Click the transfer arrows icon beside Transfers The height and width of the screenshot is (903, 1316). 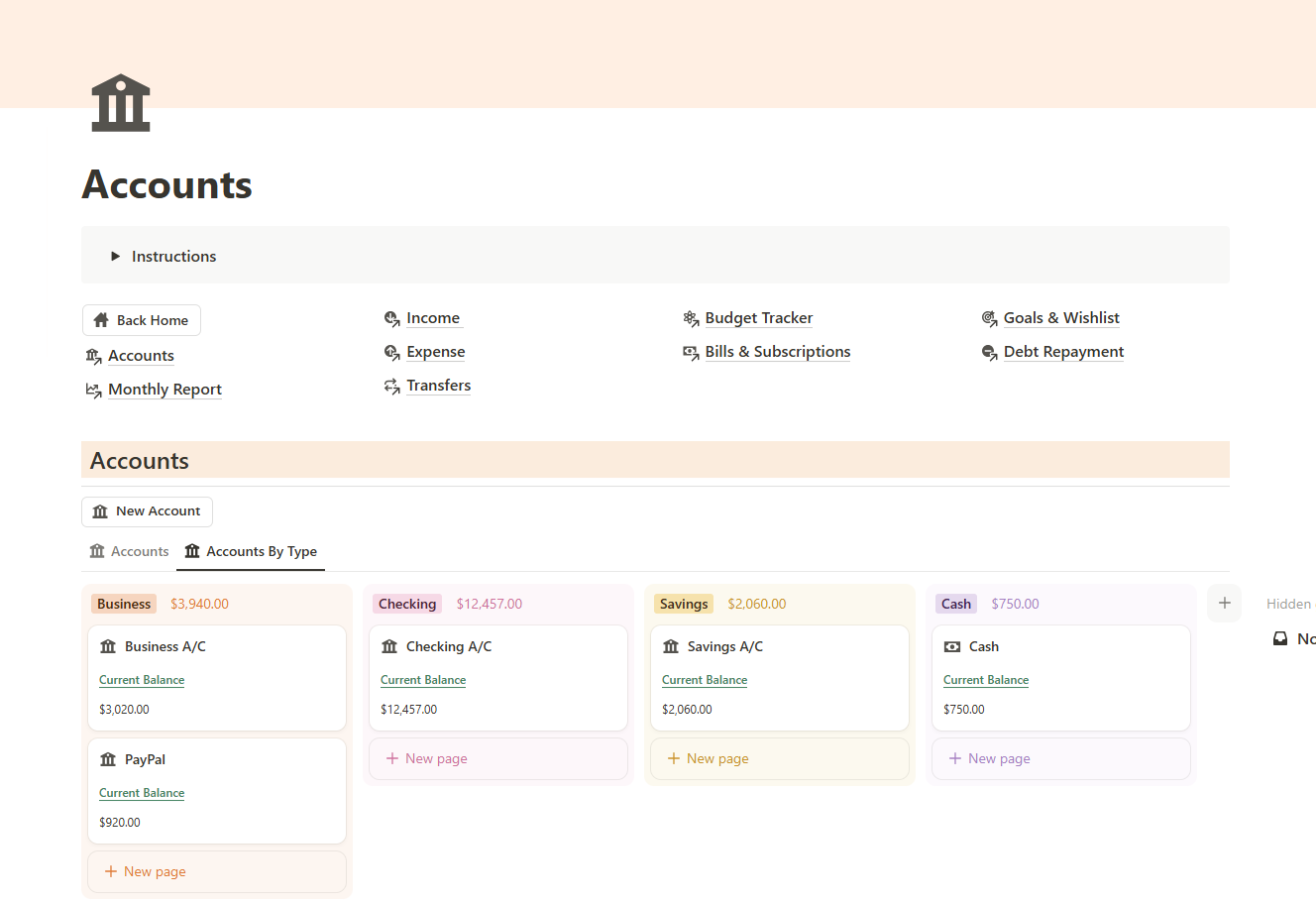(392, 385)
